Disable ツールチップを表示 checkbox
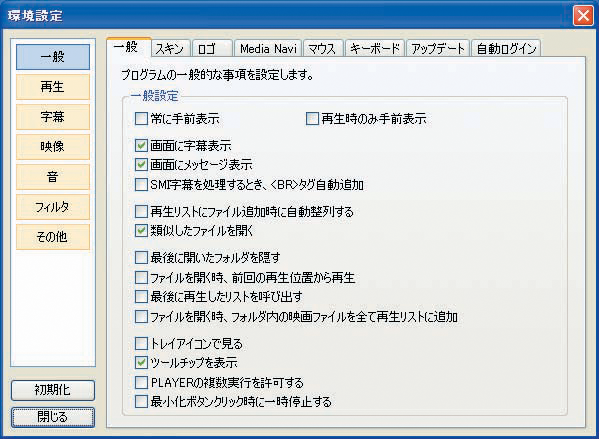This screenshot has height=439, width=599. (x=141, y=363)
